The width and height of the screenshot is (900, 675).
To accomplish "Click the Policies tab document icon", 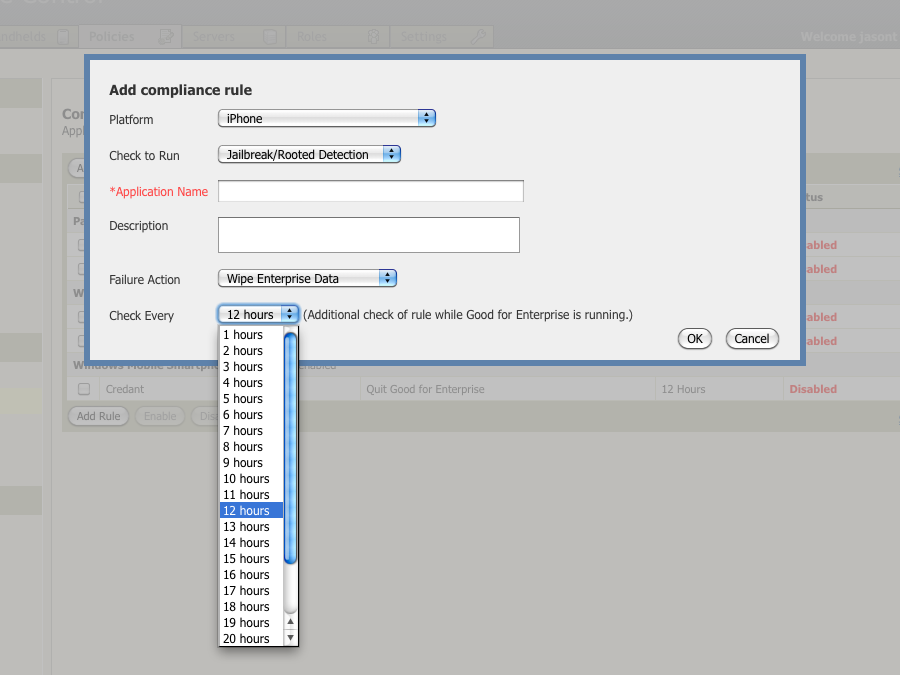I will (x=166, y=37).
